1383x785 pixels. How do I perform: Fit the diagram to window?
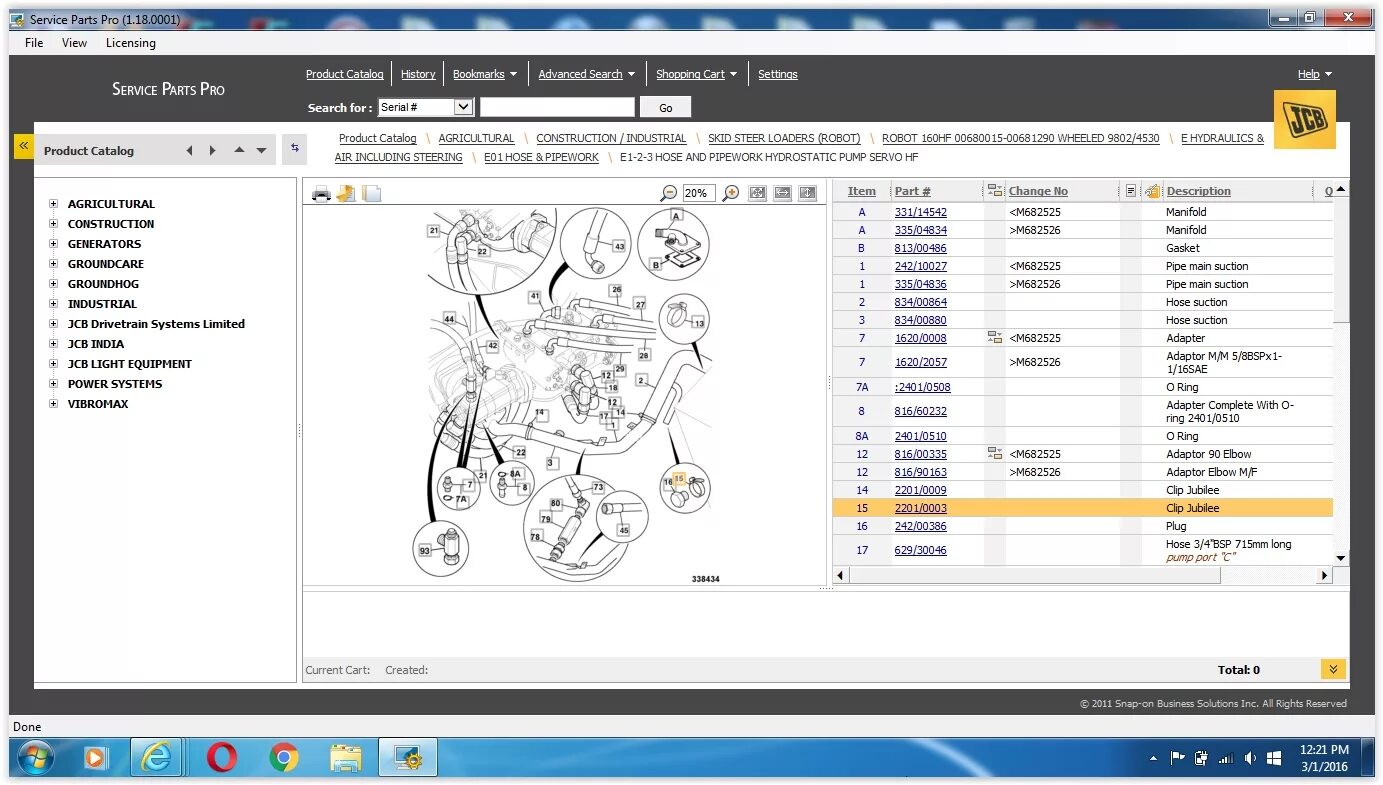[x=758, y=193]
